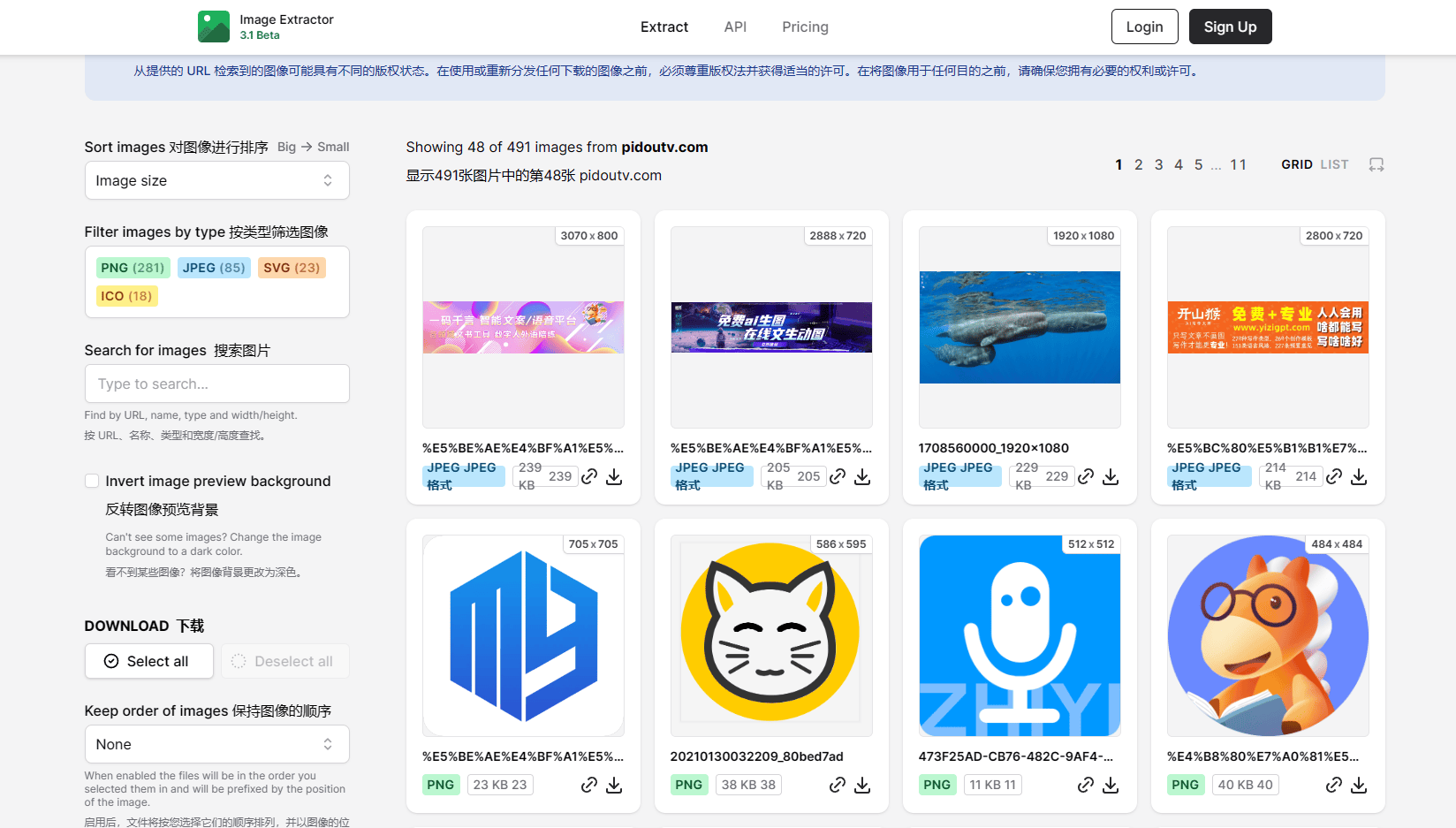Image resolution: width=1456 pixels, height=828 pixels.
Task: Open the Pricing menu item
Action: 805,27
